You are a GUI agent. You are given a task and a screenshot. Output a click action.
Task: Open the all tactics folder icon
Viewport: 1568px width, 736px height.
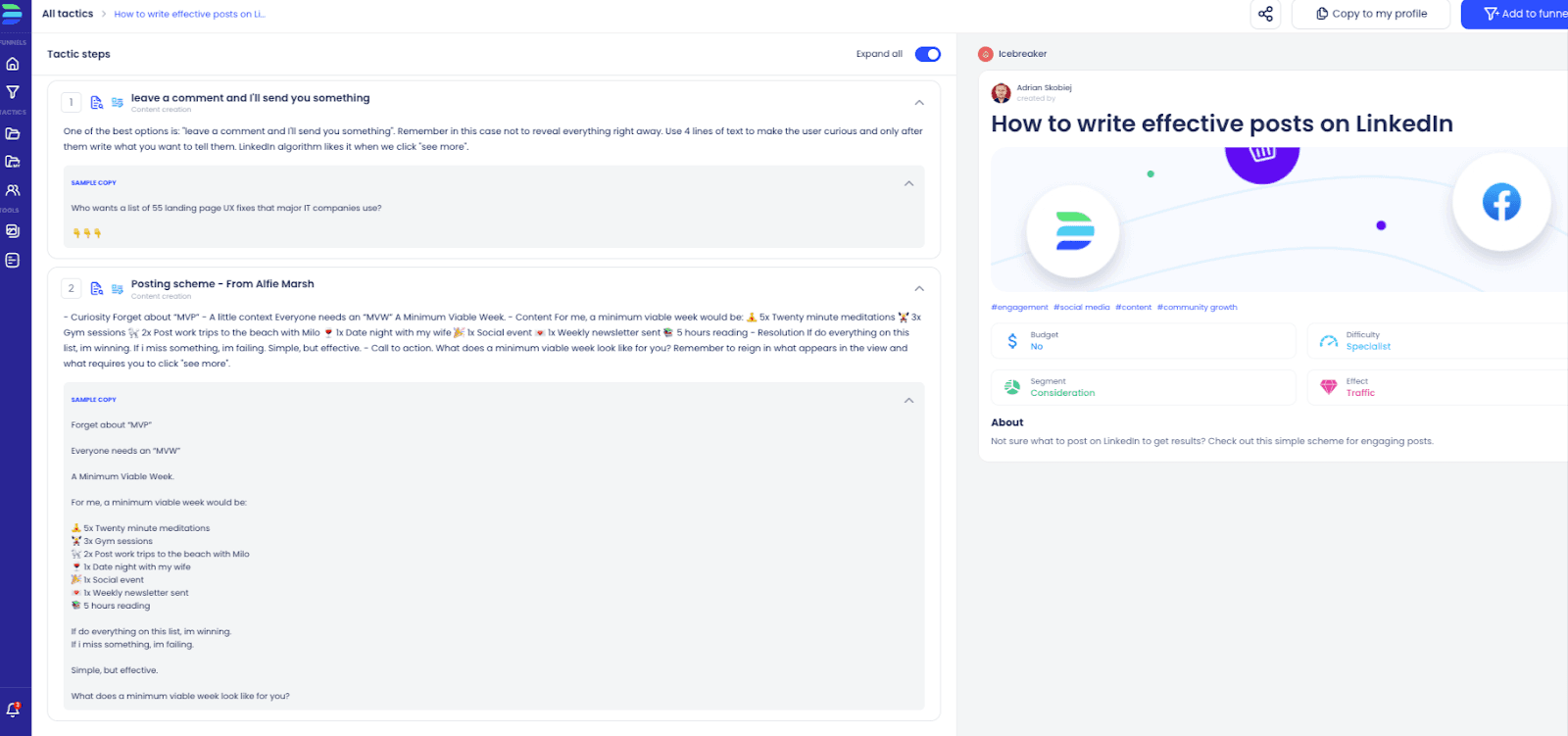pos(13,133)
